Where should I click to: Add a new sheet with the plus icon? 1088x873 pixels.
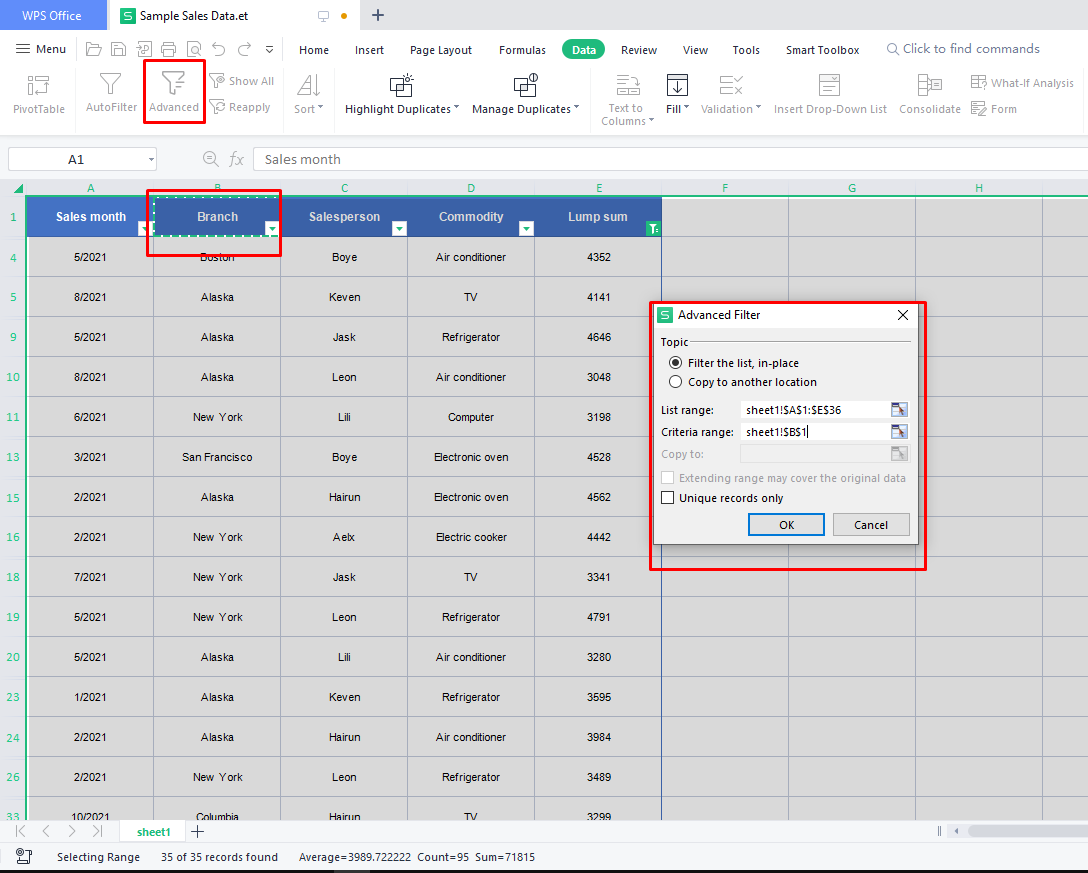tap(198, 831)
